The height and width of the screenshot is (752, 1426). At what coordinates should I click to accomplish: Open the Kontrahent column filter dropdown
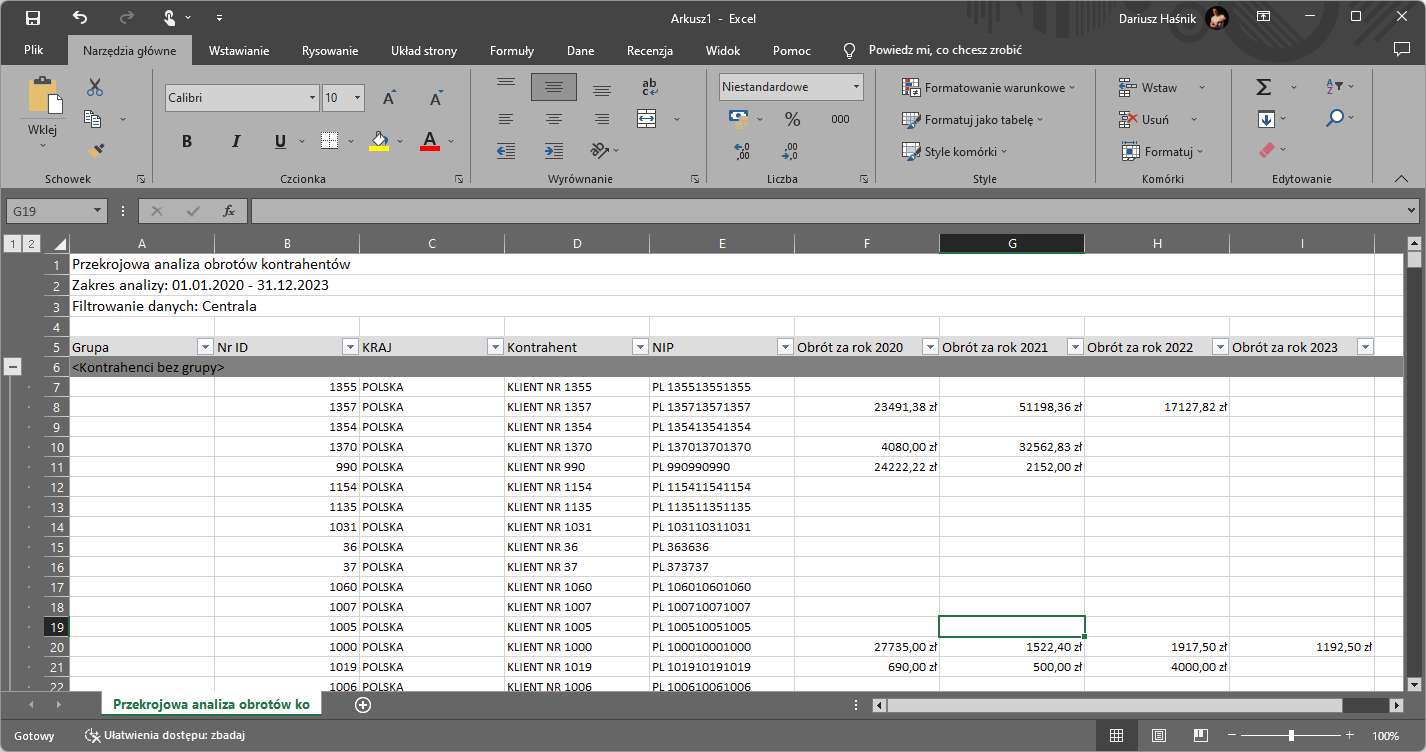[640, 347]
